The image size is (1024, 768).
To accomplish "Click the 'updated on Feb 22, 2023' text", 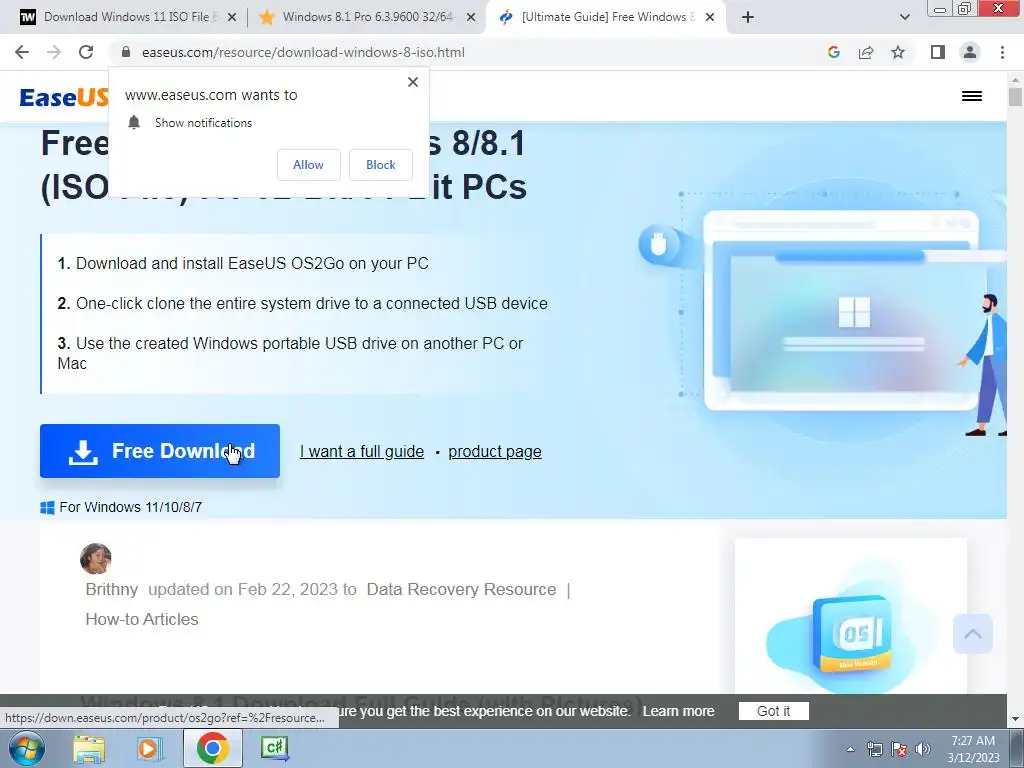I will pos(252,589).
